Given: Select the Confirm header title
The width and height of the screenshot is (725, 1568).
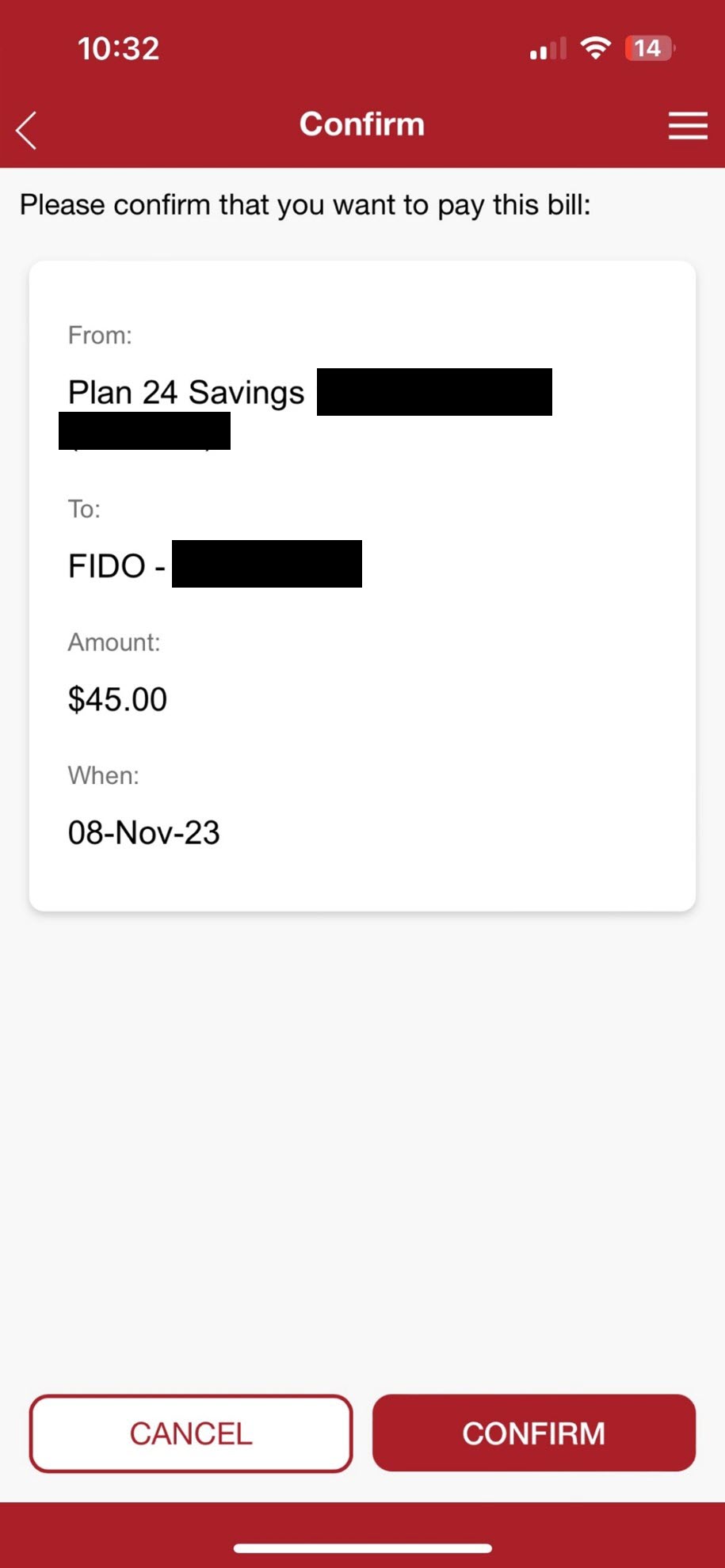Looking at the screenshot, I should point(361,124).
